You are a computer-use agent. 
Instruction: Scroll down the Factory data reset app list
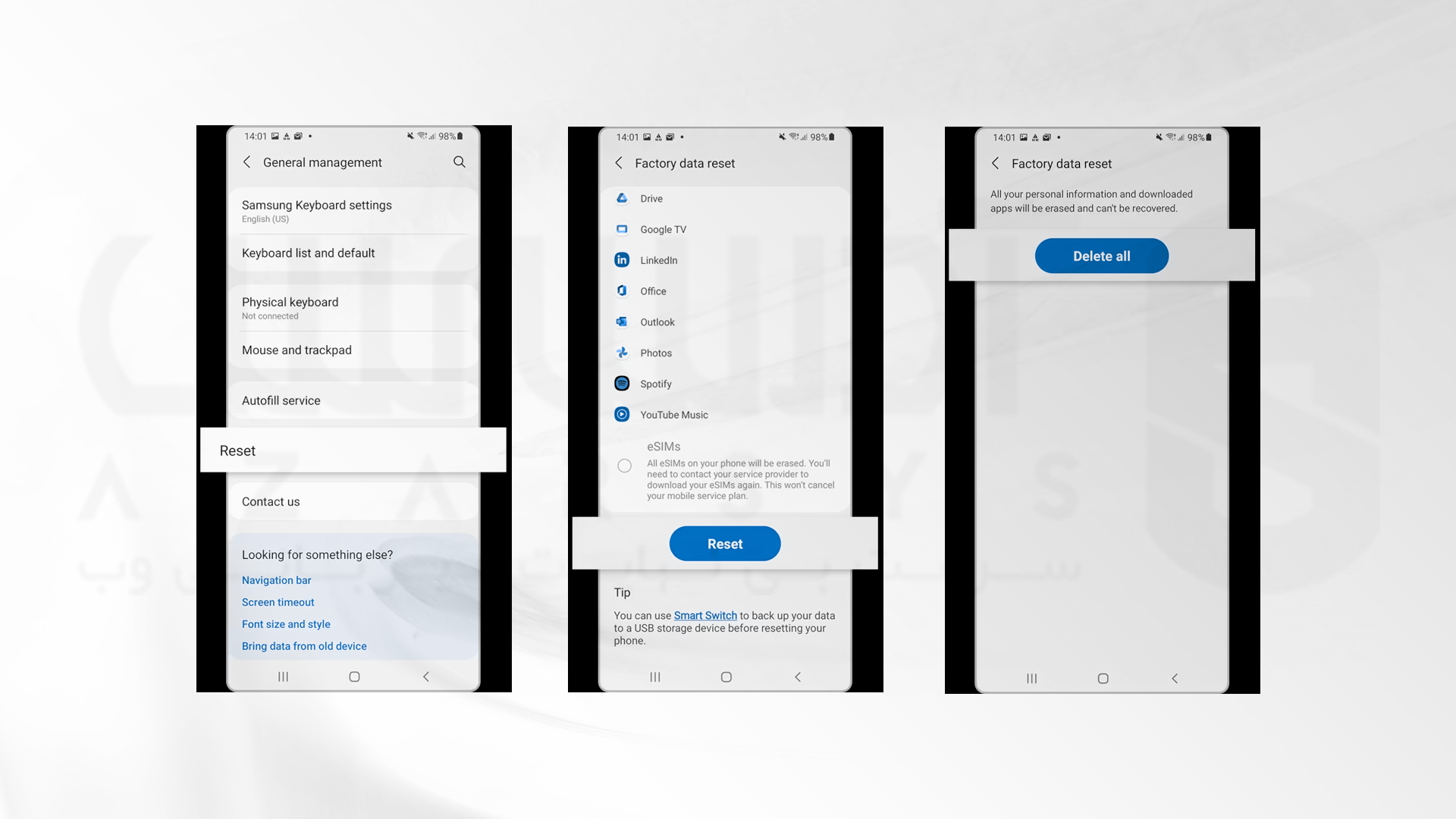coord(725,306)
